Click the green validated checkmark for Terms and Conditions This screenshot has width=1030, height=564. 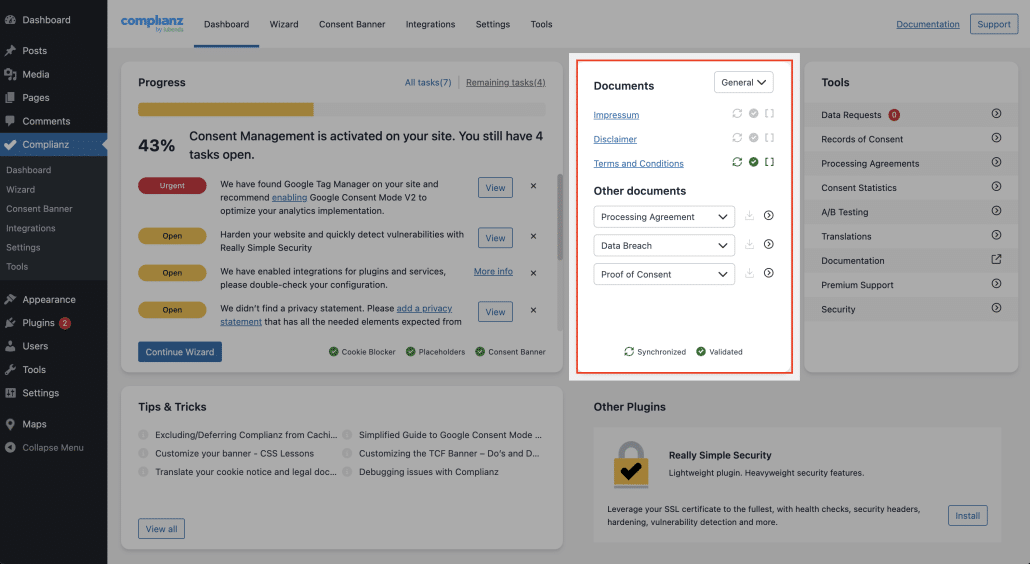pos(754,162)
